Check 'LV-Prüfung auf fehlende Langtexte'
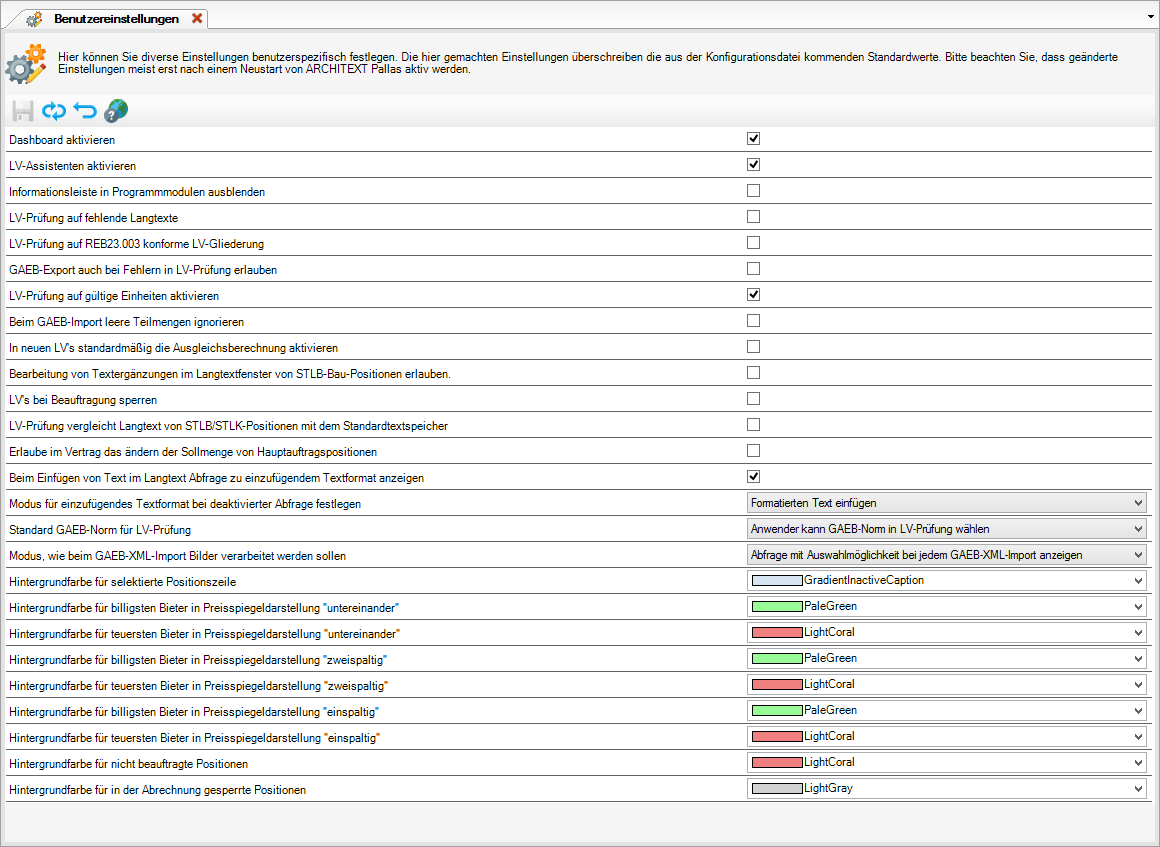The width and height of the screenshot is (1160, 847). [753, 217]
